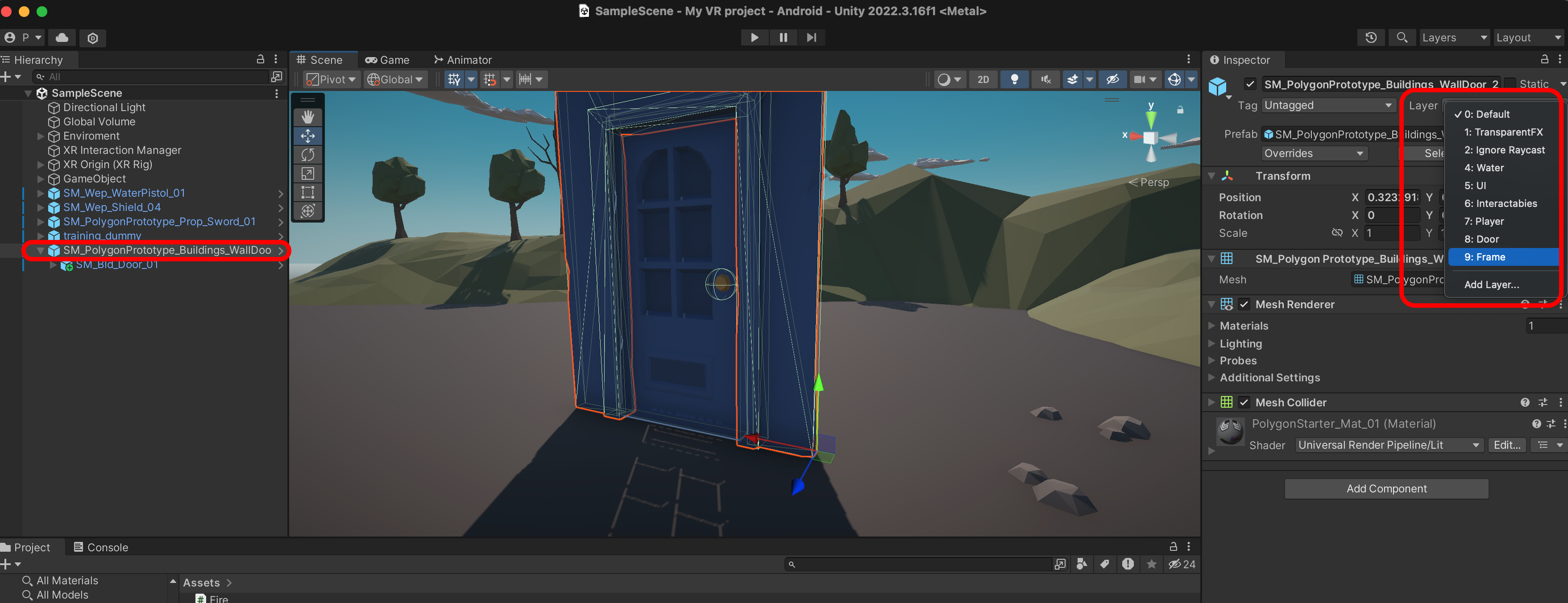Choose the 9: Frame layer option

(x=1484, y=257)
